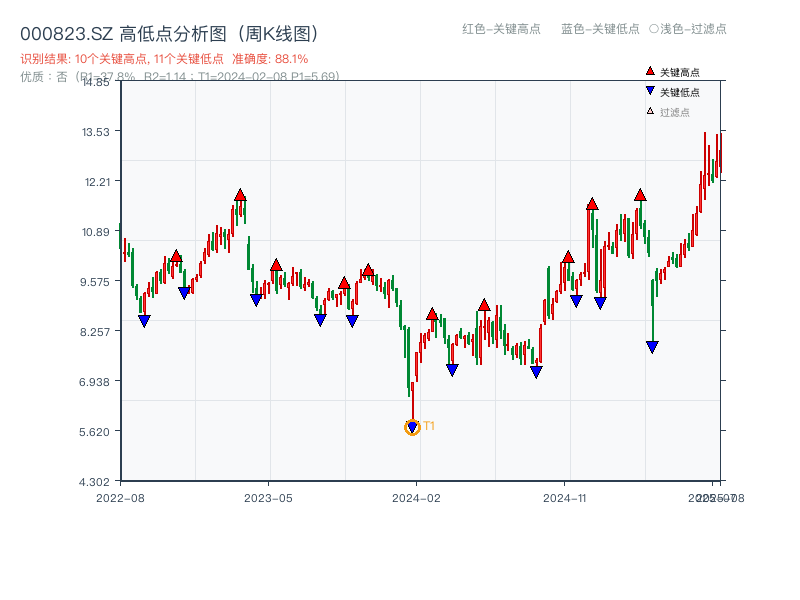Click the red high-point triangle at early-2023 peak
800x600 pixels.
[x=240, y=195]
